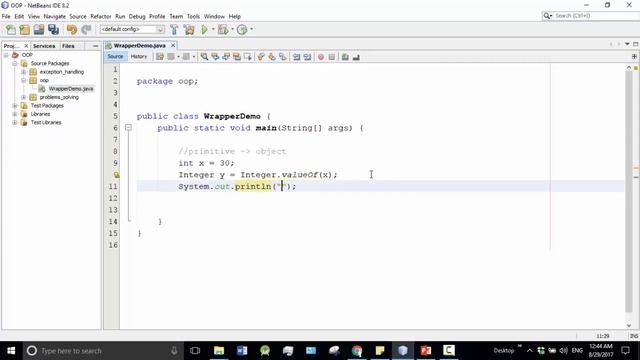
Task: Click the Windows Start button
Action: pos(11,351)
